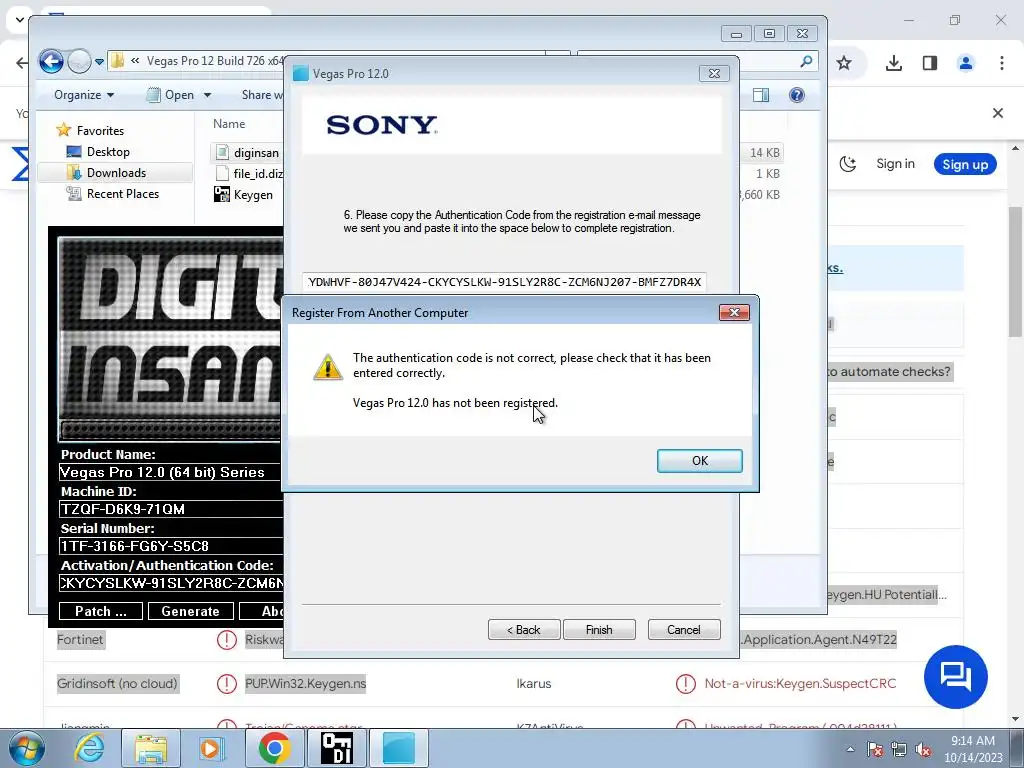
Task: Click the network tray icon
Action: pyautogui.click(x=899, y=749)
